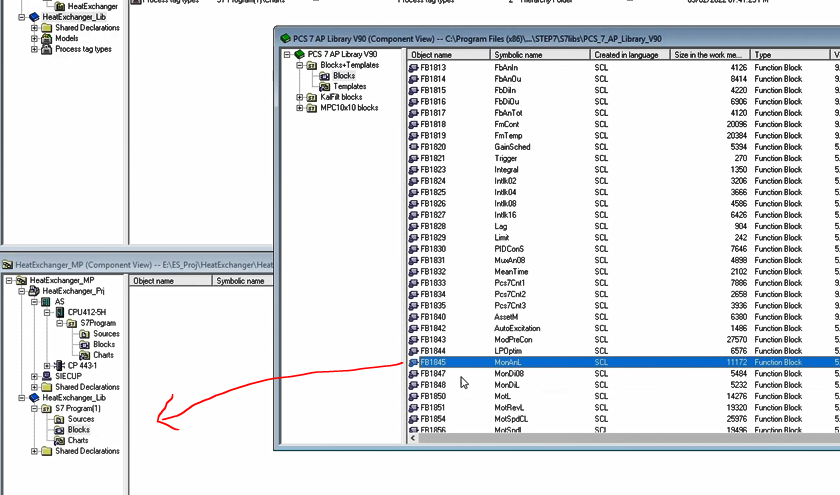Select the FB1850 MotL block icon
The image size is (840, 495).
[x=414, y=396]
